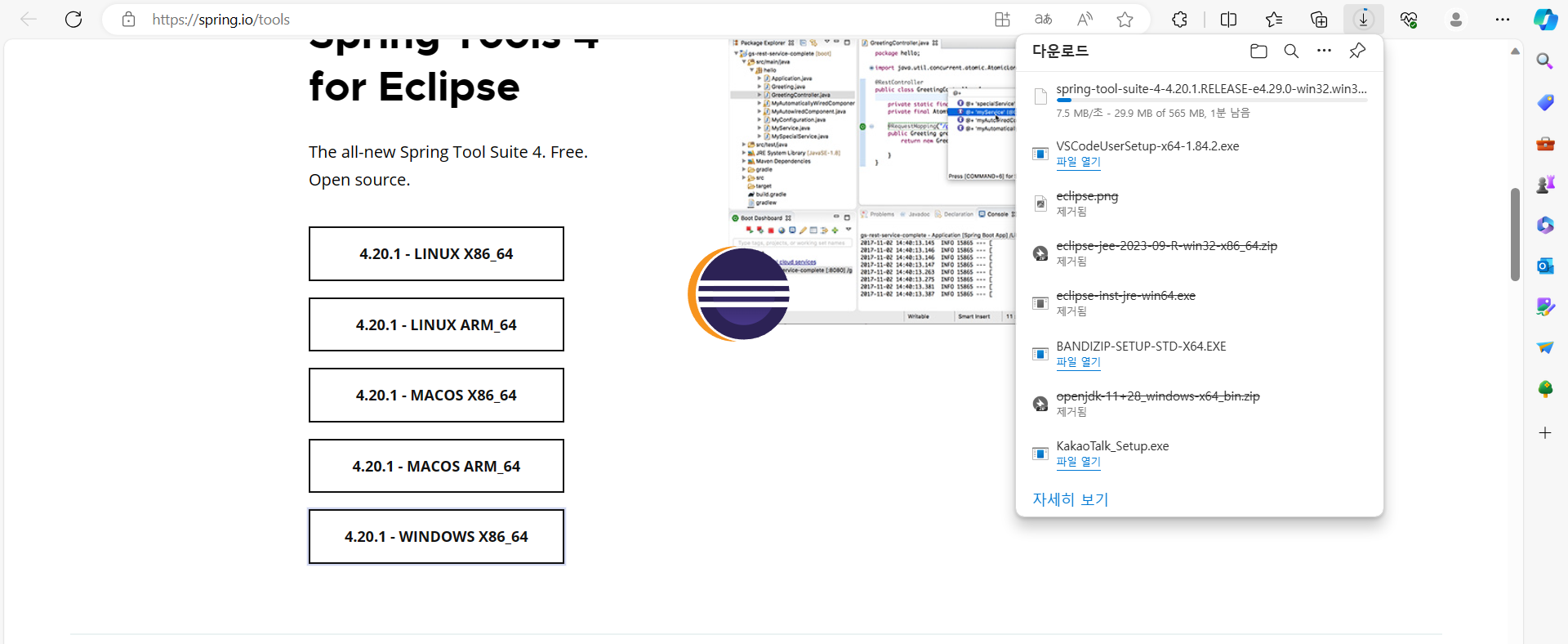Open Edge settings and more menu

(1503, 20)
